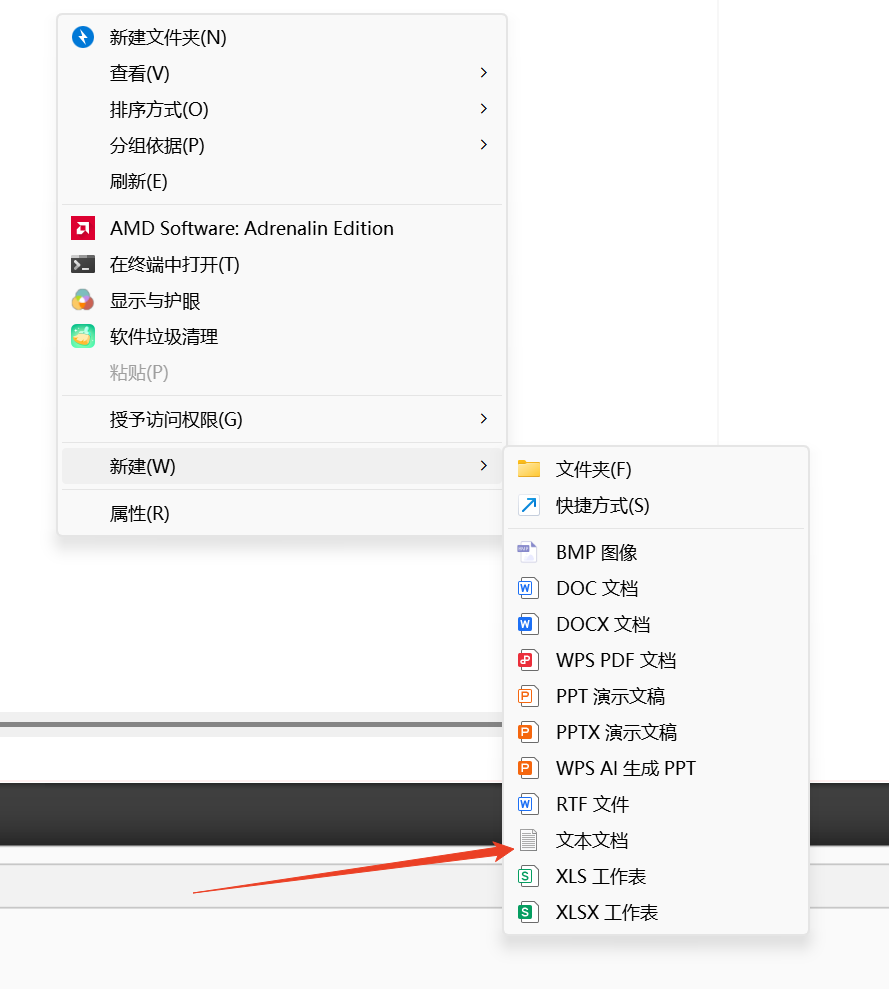Click the red WPS PDF 文档 icon
889x989 pixels.
[x=528, y=660]
